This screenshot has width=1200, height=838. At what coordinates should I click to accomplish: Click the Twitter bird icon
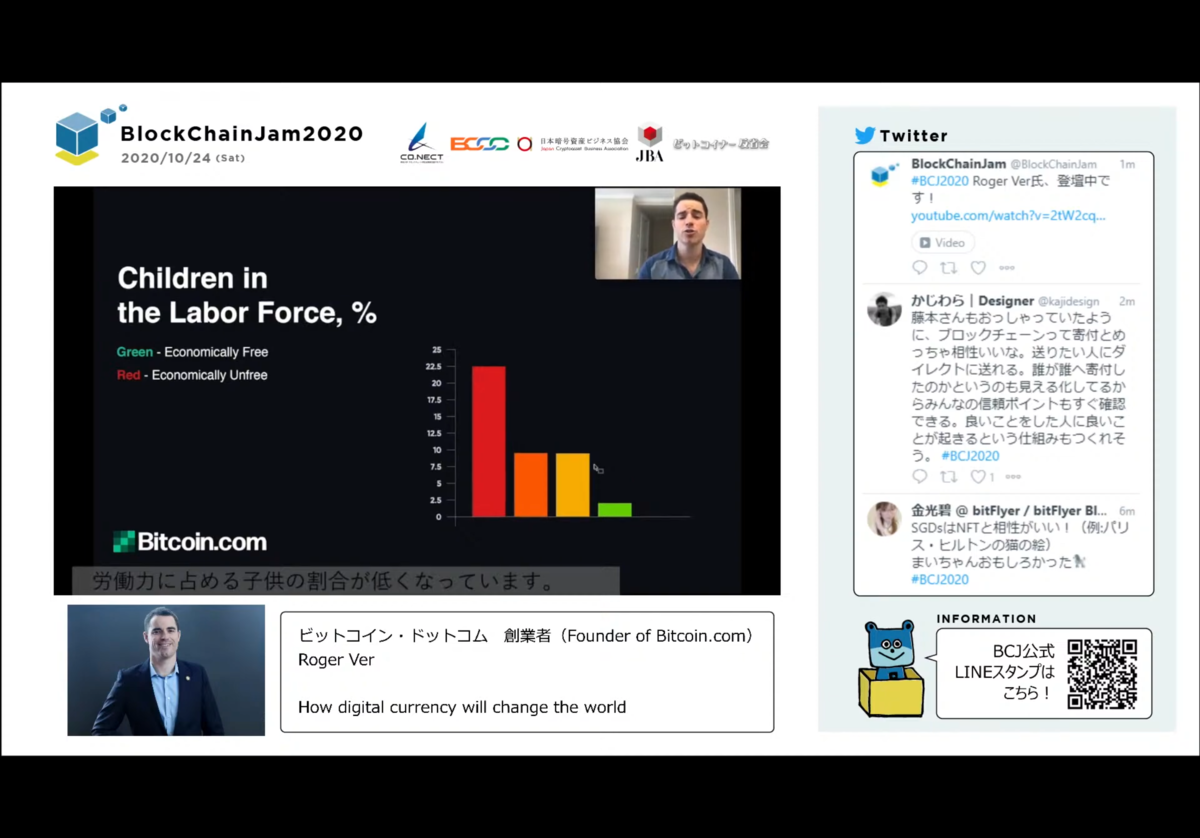tap(865, 135)
